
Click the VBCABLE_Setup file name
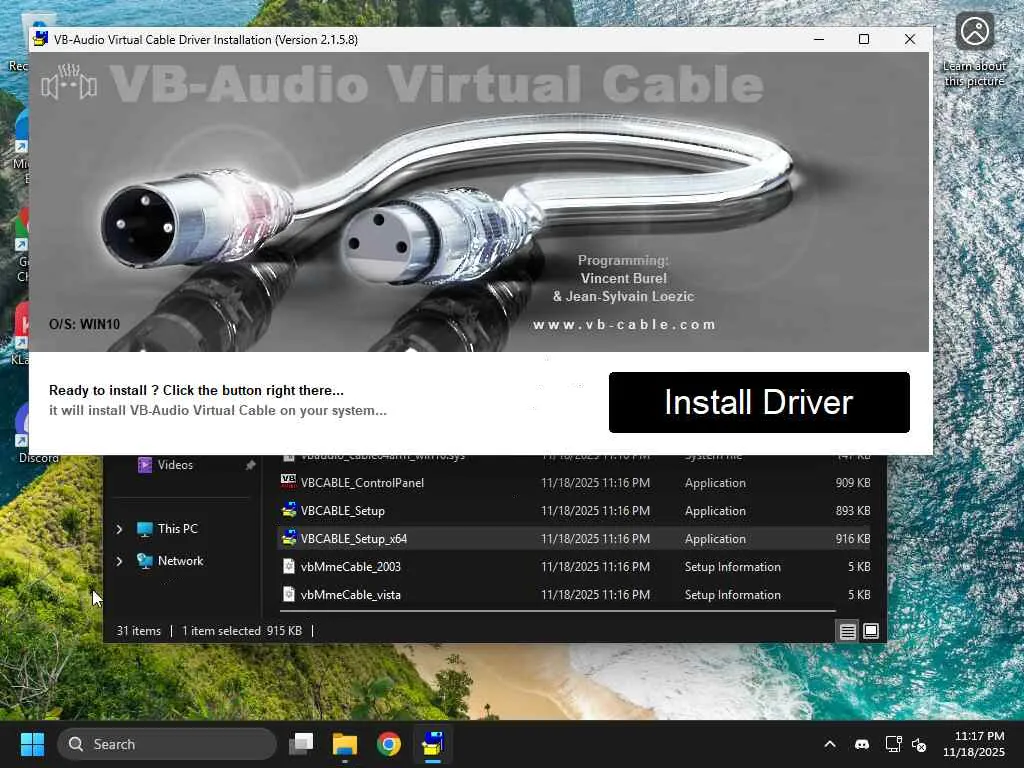tap(343, 511)
